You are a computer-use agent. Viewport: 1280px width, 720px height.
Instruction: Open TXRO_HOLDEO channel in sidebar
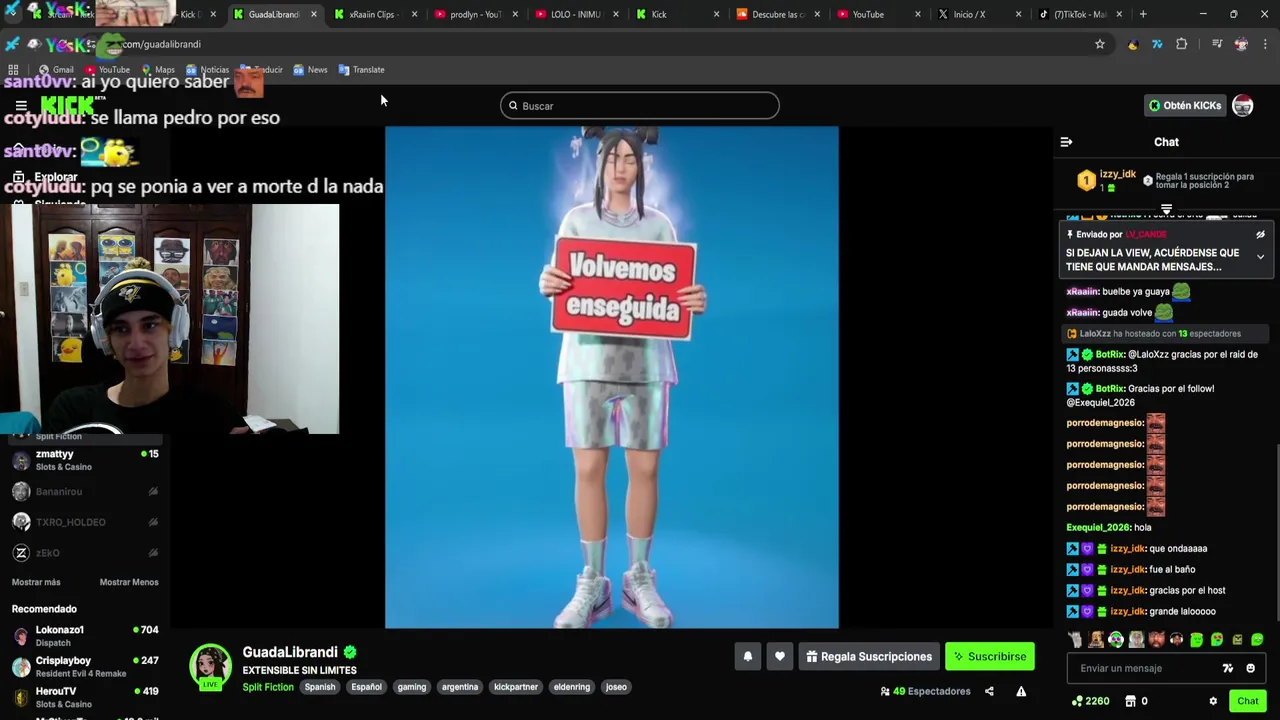point(85,522)
